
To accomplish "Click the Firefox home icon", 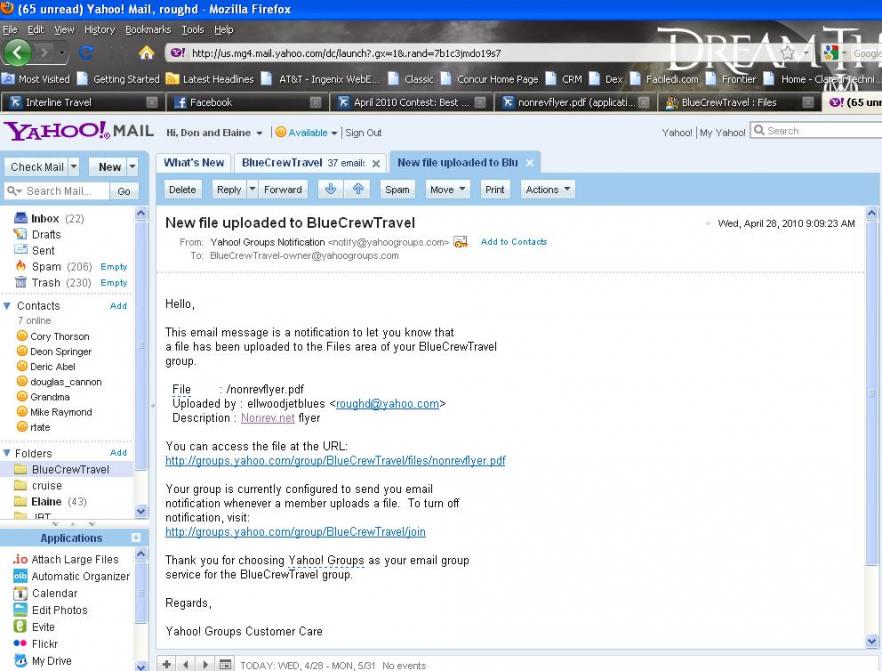I will click(146, 53).
